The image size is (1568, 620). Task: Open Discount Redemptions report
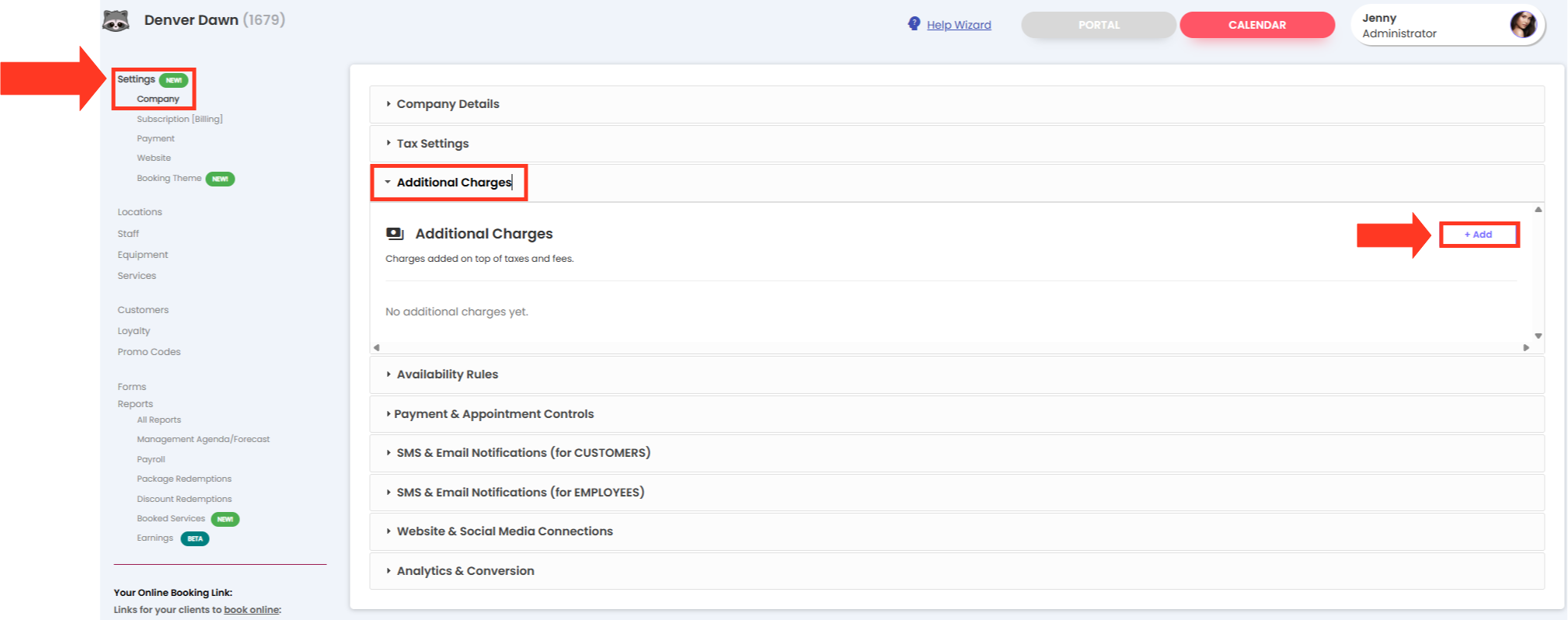pos(184,499)
